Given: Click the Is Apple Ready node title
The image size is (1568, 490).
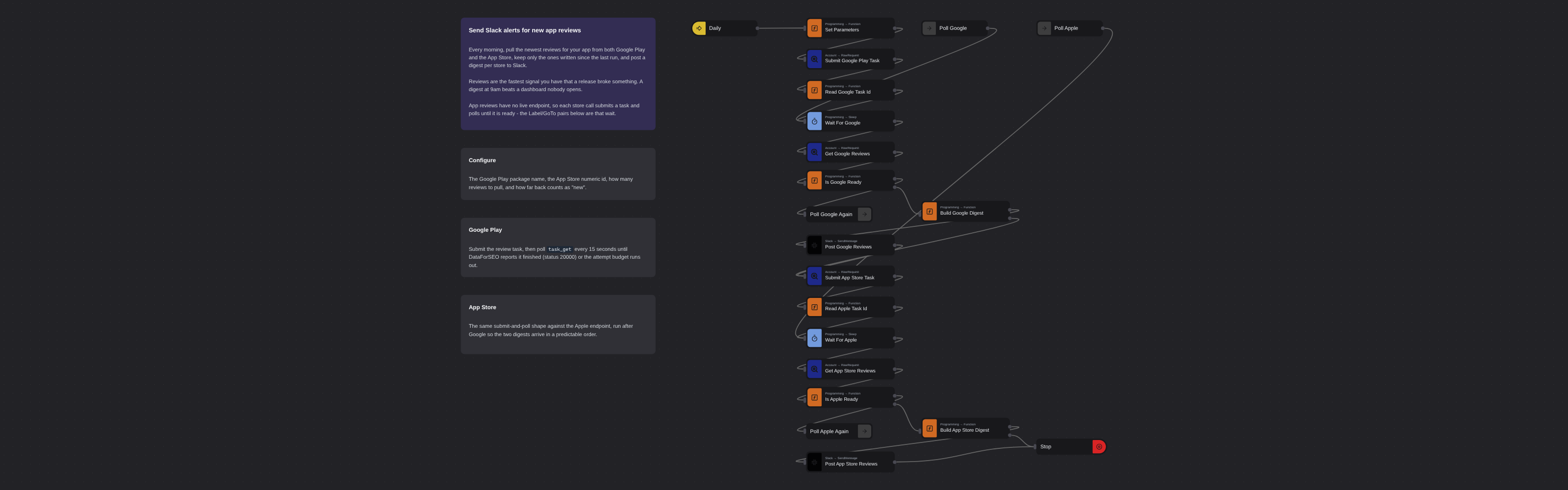Looking at the screenshot, I should click(841, 399).
